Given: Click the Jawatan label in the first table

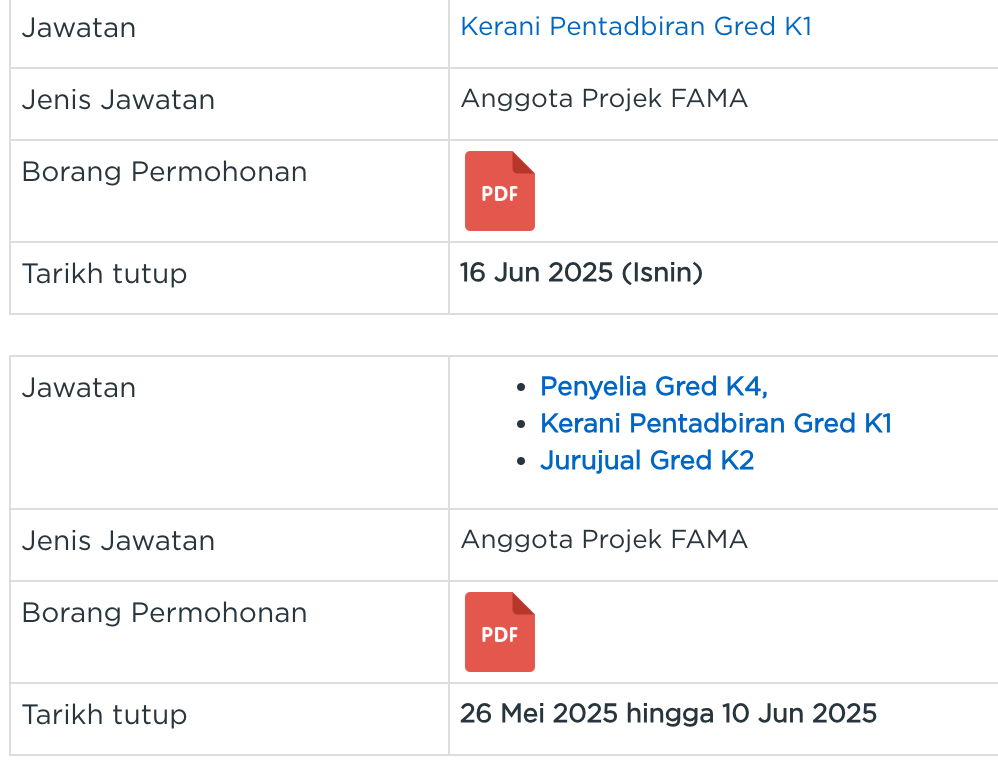Looking at the screenshot, I should [x=79, y=28].
